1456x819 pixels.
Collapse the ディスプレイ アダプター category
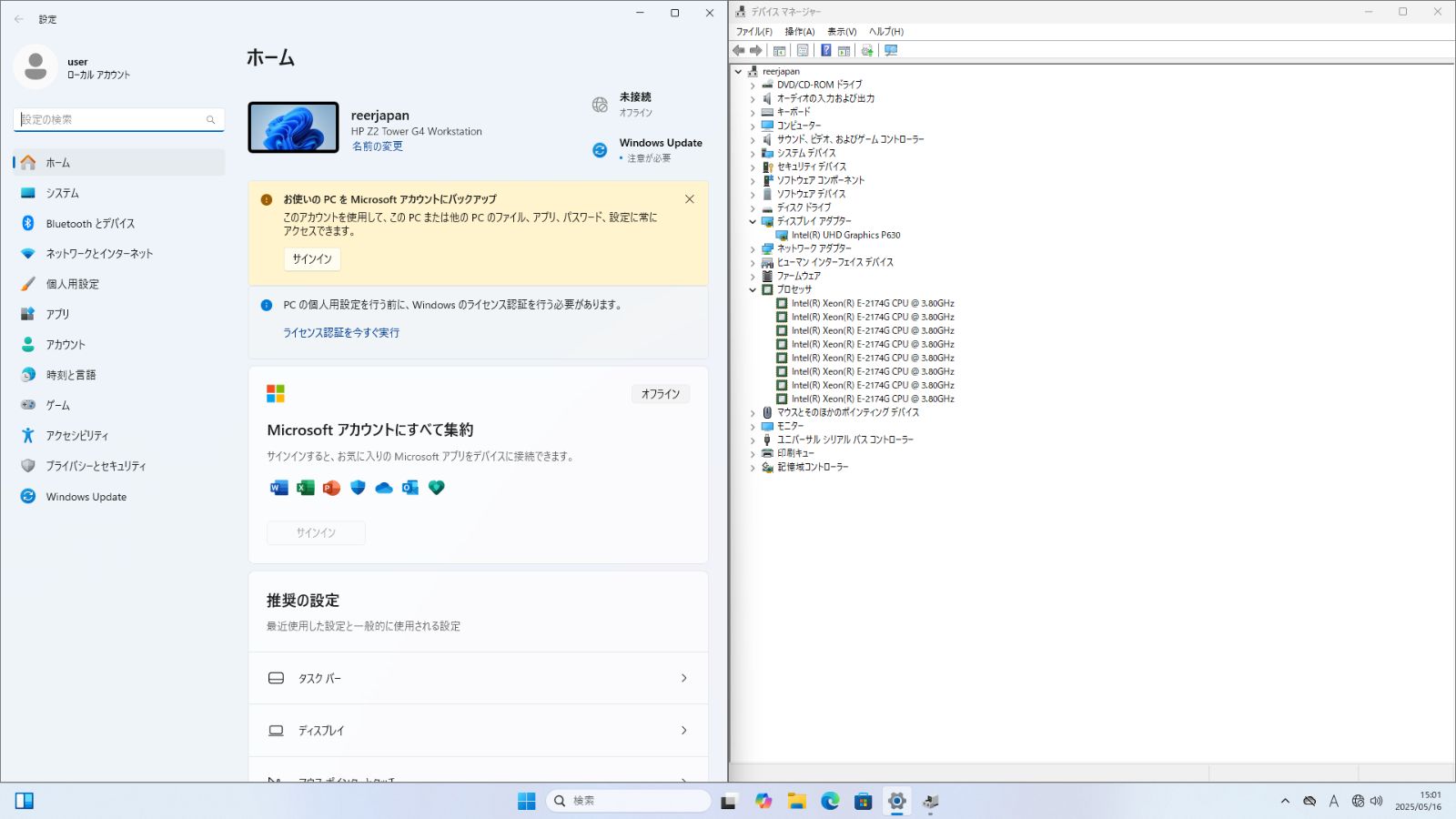(753, 221)
